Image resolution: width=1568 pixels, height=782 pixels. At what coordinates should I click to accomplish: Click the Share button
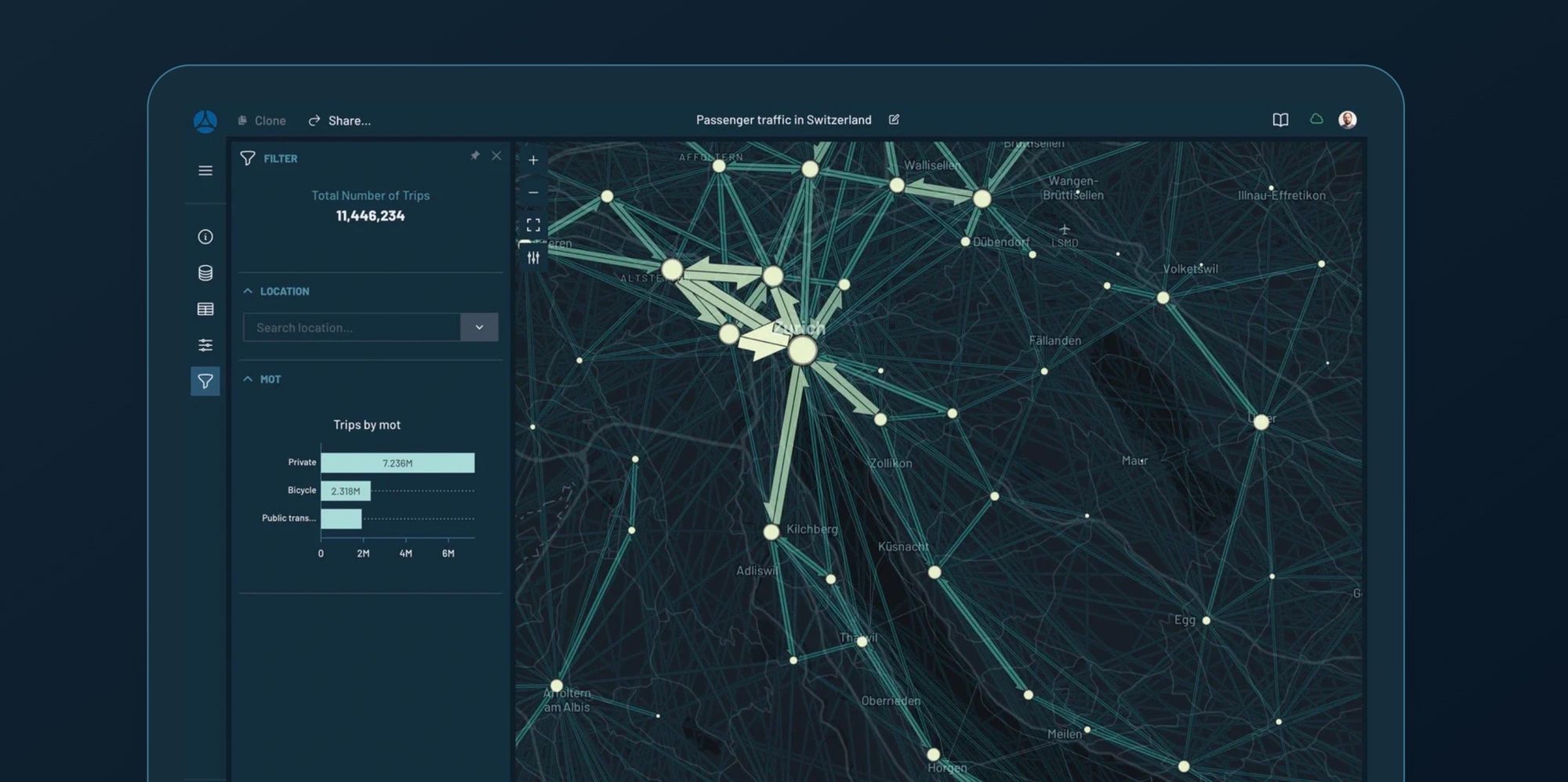pyautogui.click(x=339, y=120)
